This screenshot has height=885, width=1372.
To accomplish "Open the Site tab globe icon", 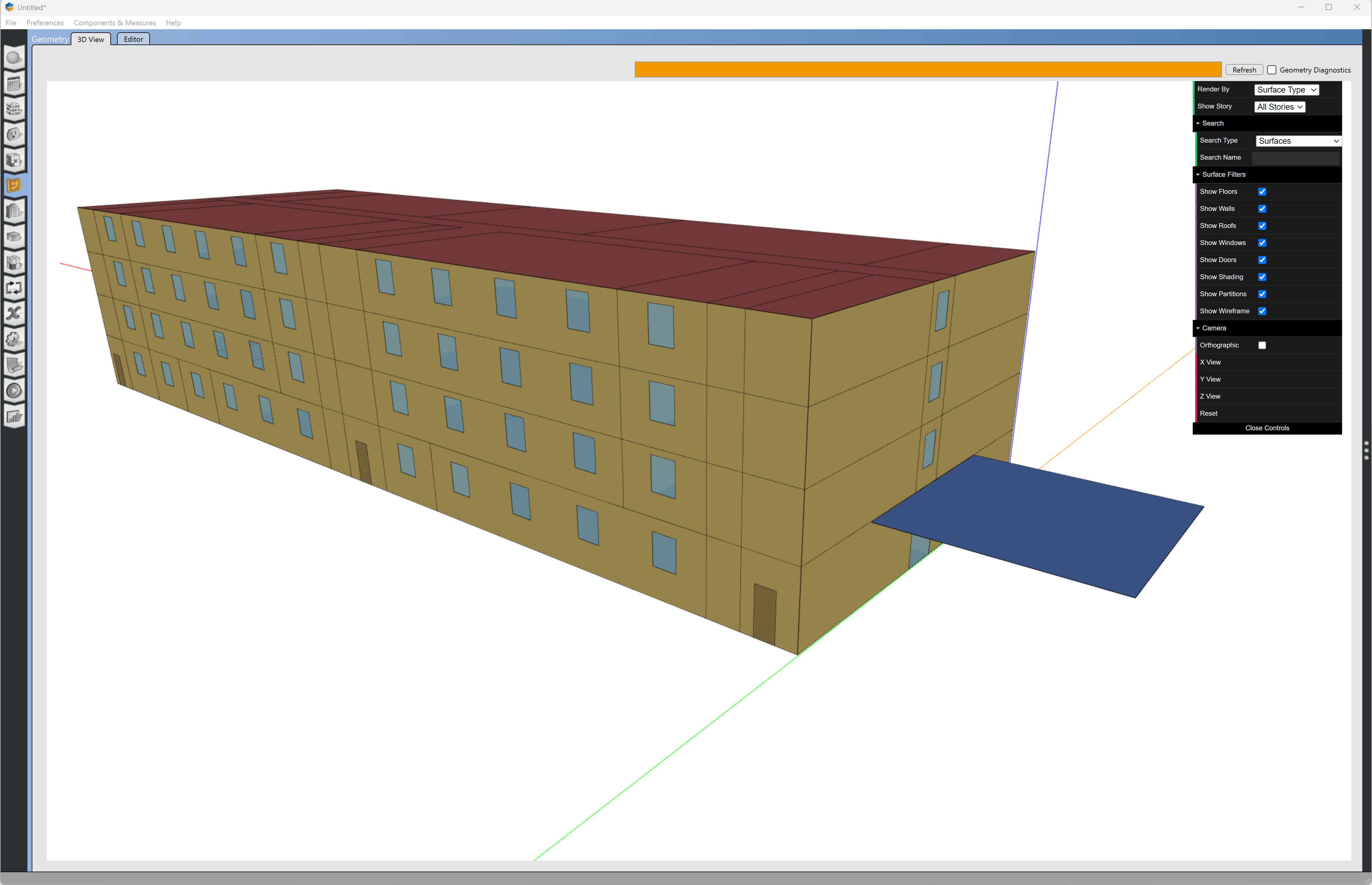I will 14,58.
